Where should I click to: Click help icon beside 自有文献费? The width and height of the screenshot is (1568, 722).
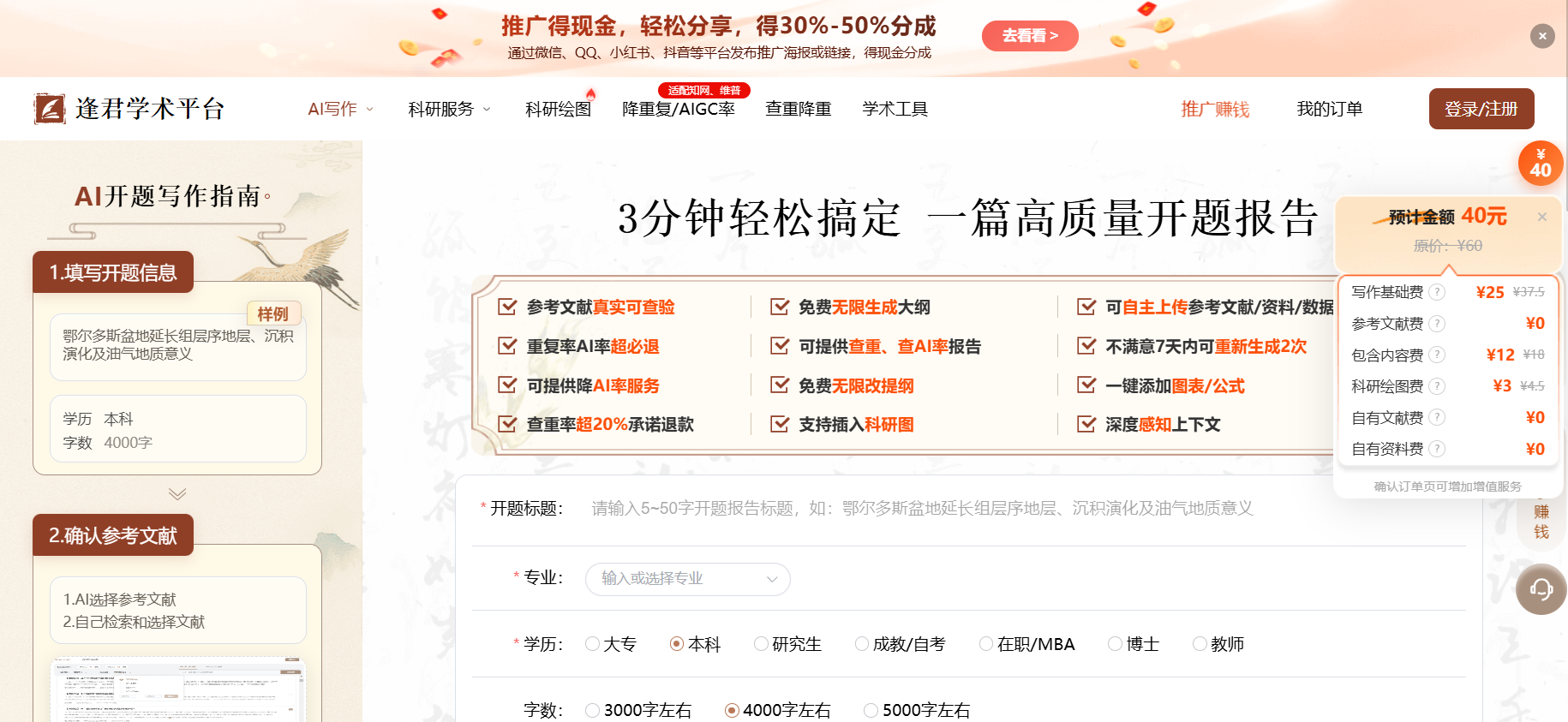pyautogui.click(x=1438, y=417)
